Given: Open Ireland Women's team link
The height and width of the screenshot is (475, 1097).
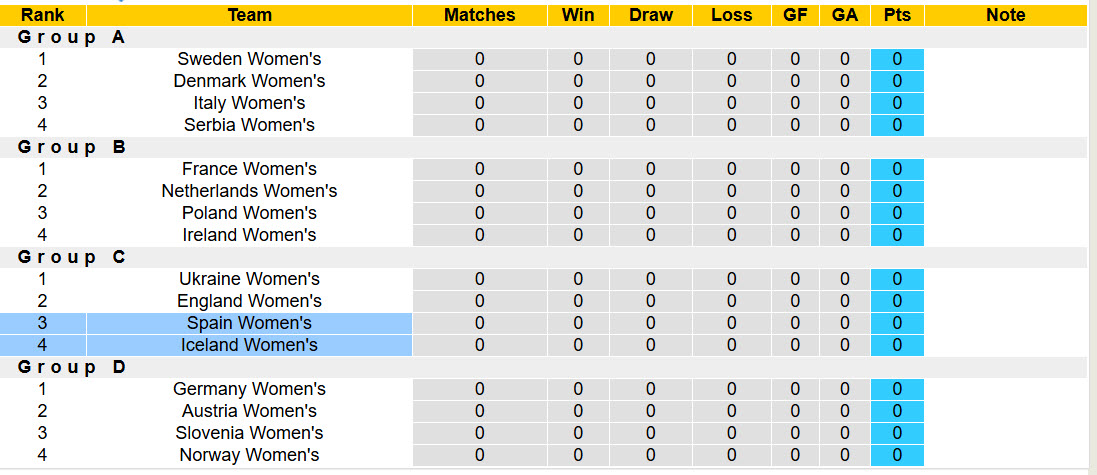Looking at the screenshot, I should coord(249,235).
